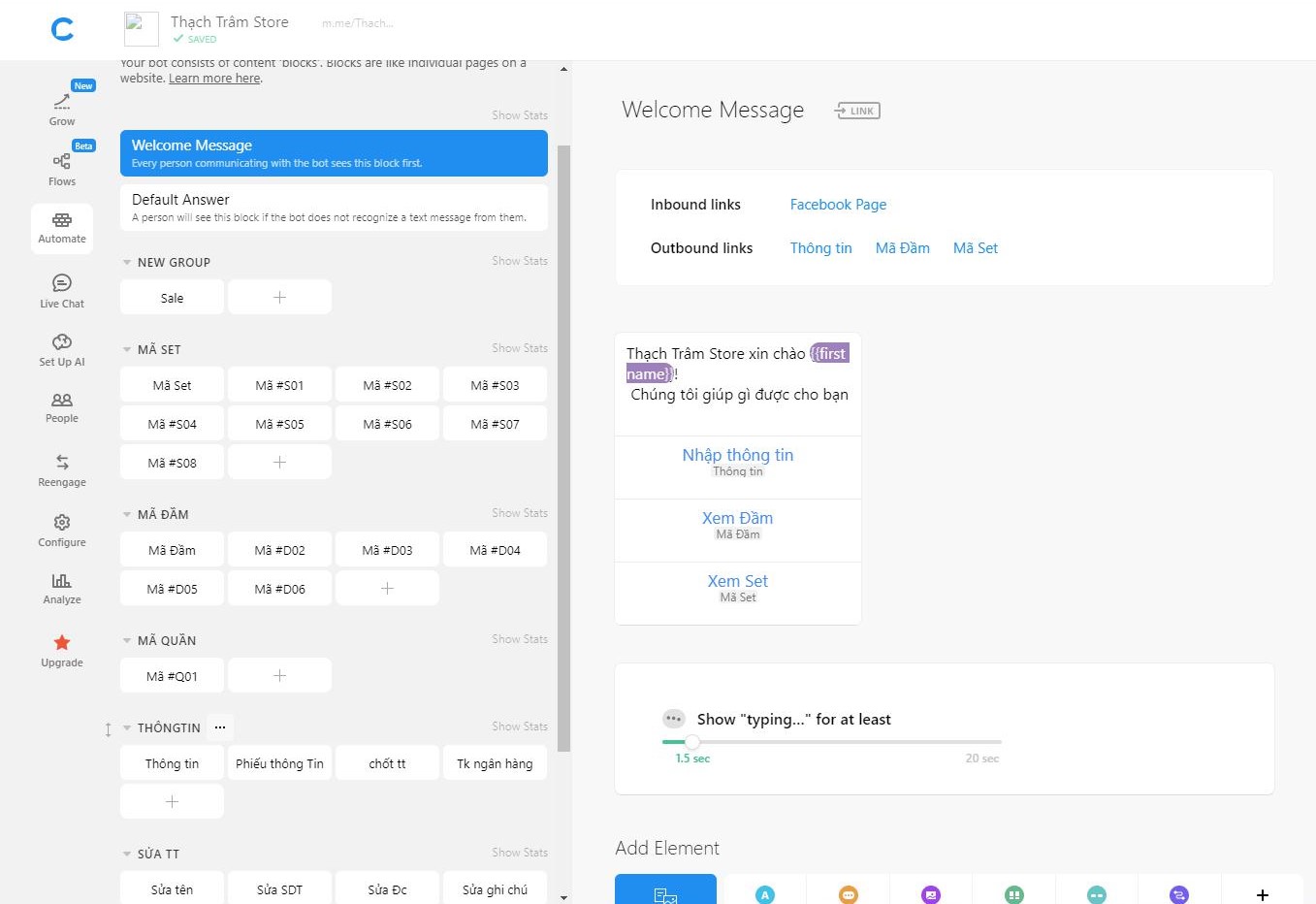Collapse the MÃ ĐẦM group
1316x904 pixels.
pos(126,514)
